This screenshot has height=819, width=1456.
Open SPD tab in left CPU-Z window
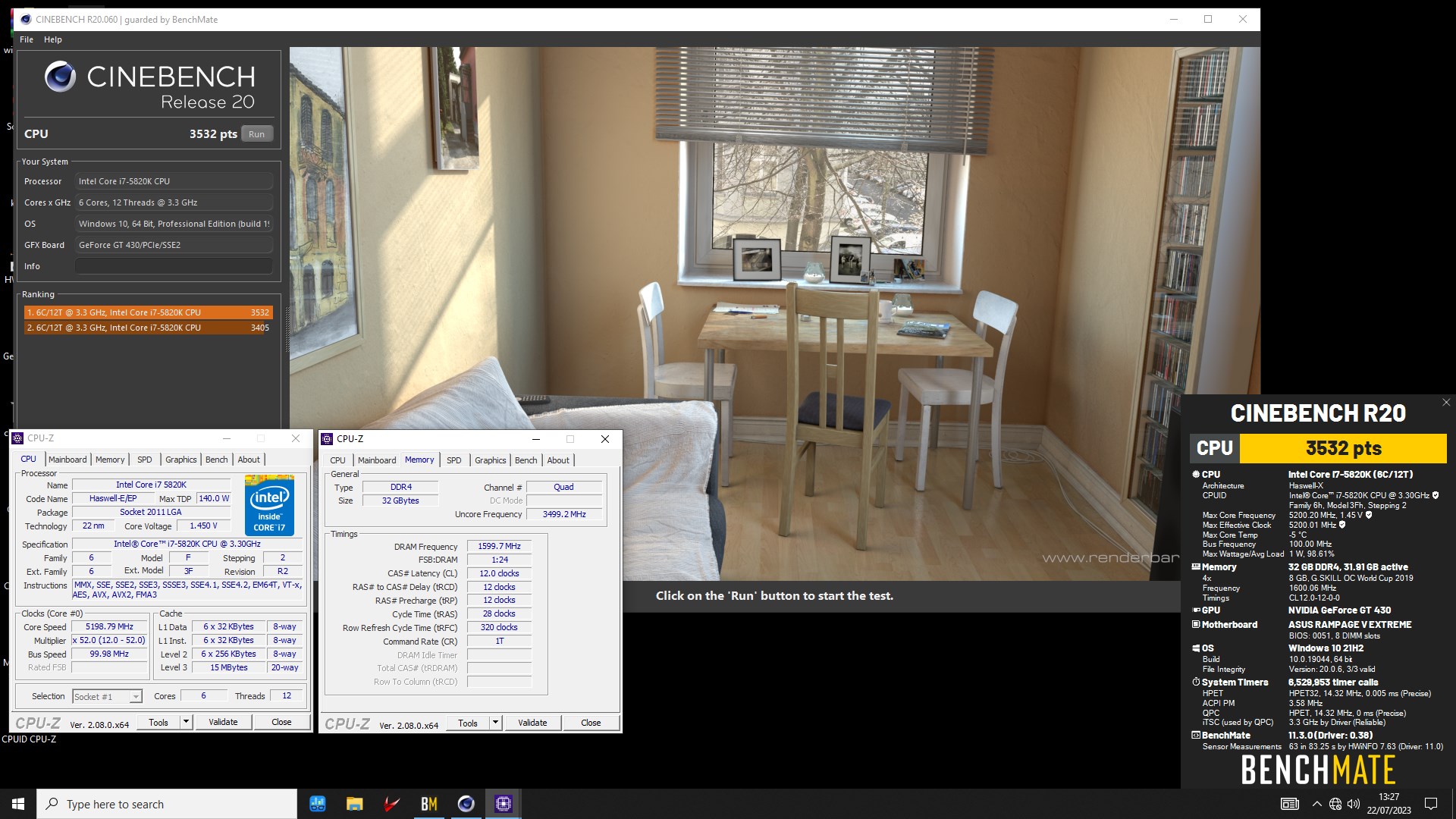click(x=145, y=460)
